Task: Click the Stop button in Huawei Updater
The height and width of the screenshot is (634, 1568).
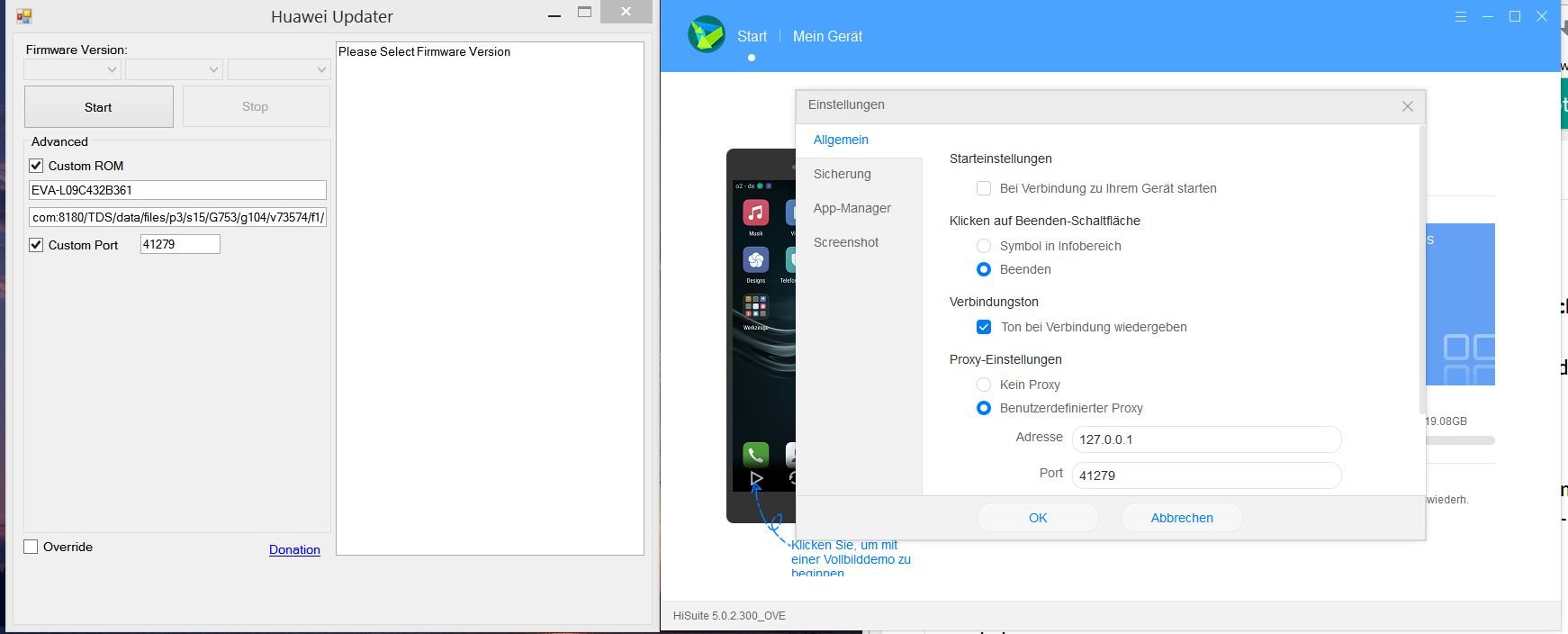Action: (x=256, y=106)
